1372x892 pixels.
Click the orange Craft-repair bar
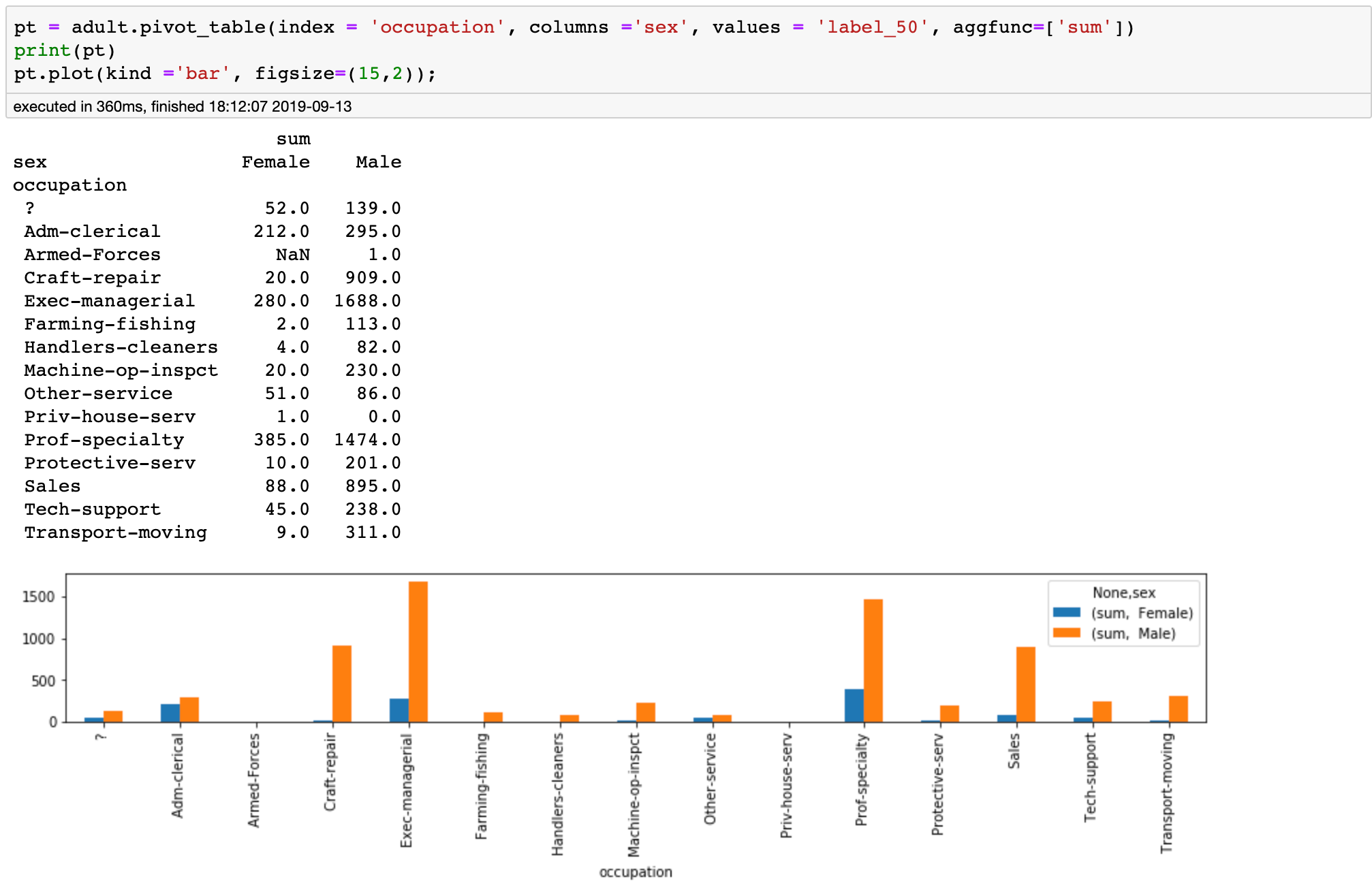tap(342, 683)
